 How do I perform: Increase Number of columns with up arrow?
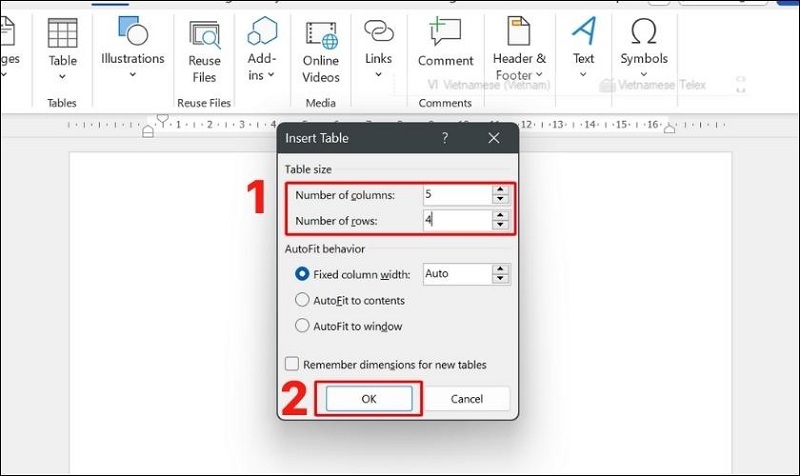point(500,191)
